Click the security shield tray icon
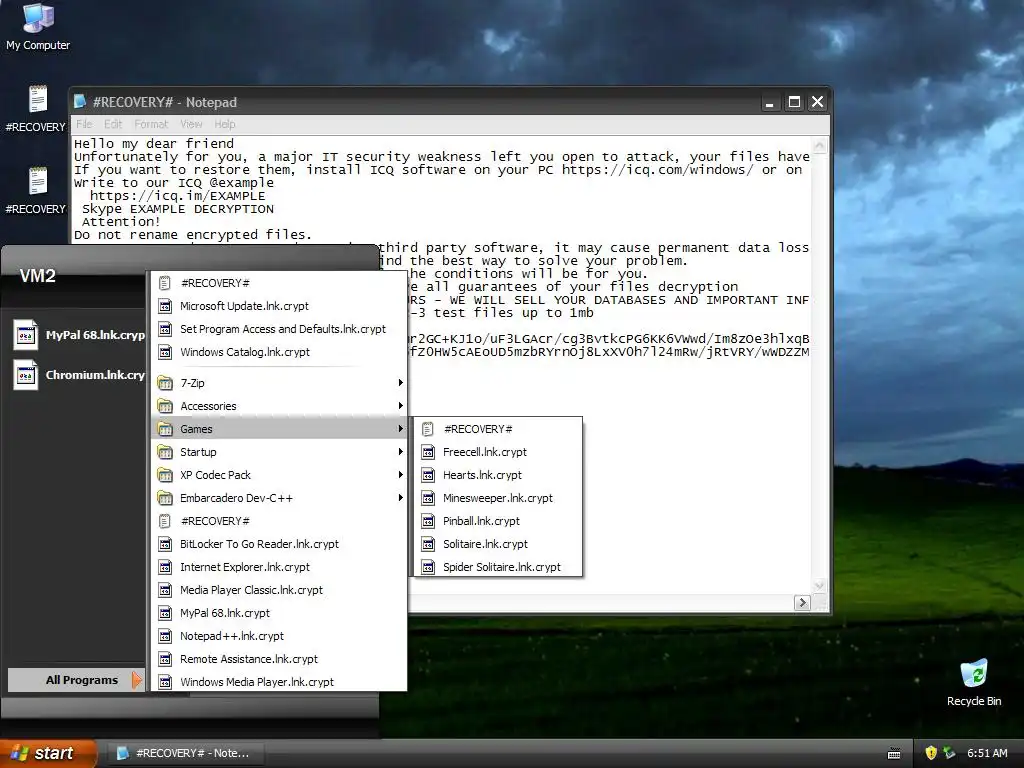The width and height of the screenshot is (1024, 768). pyautogui.click(x=931, y=753)
